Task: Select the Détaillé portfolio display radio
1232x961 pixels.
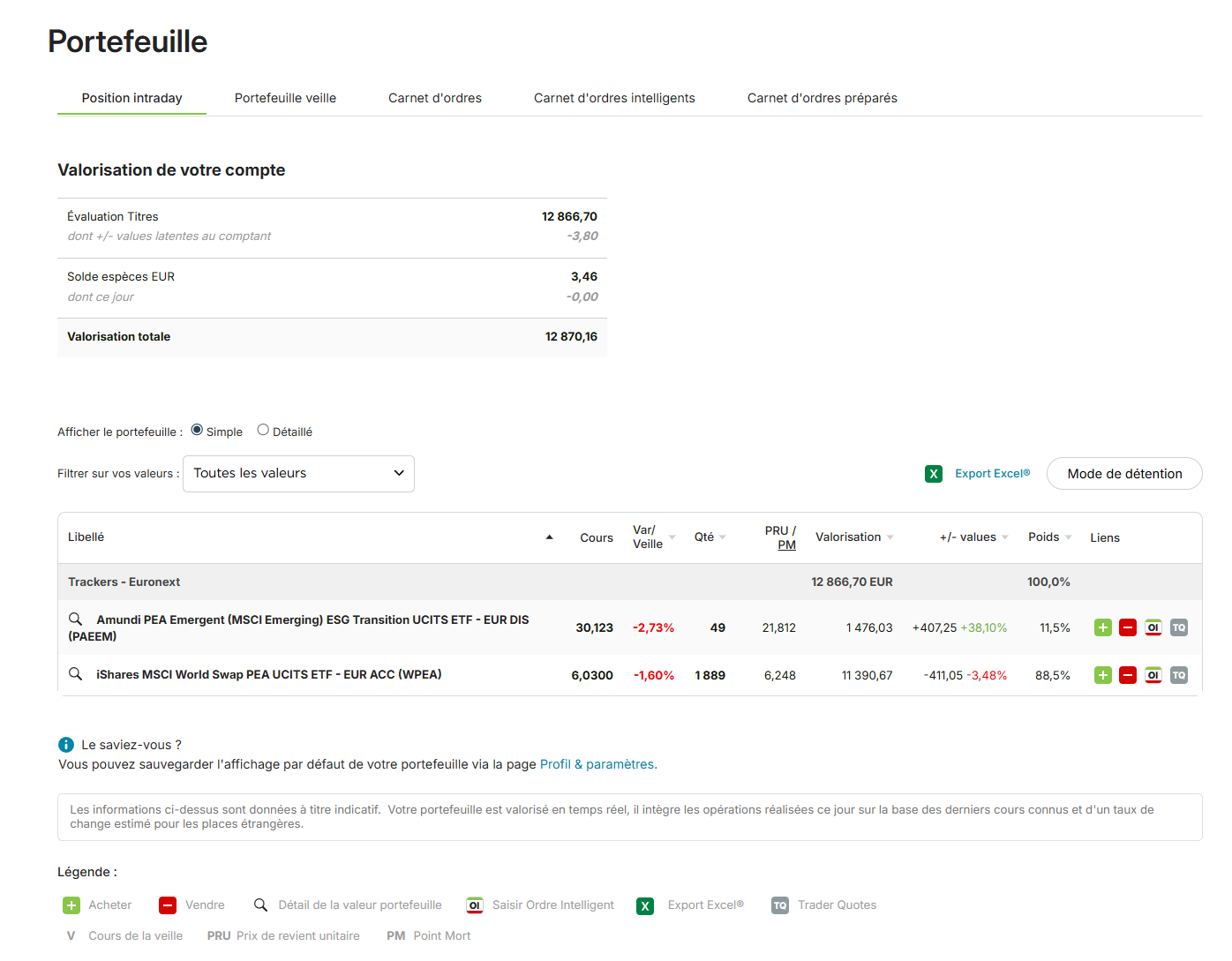Action: [x=263, y=430]
